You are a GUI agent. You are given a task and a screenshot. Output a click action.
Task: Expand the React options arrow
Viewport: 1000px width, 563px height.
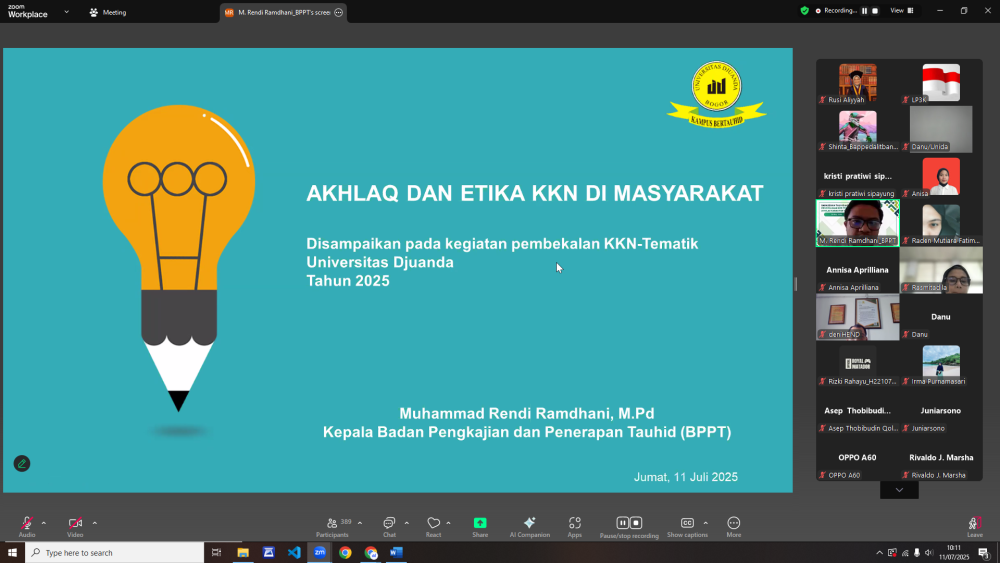coord(448,523)
